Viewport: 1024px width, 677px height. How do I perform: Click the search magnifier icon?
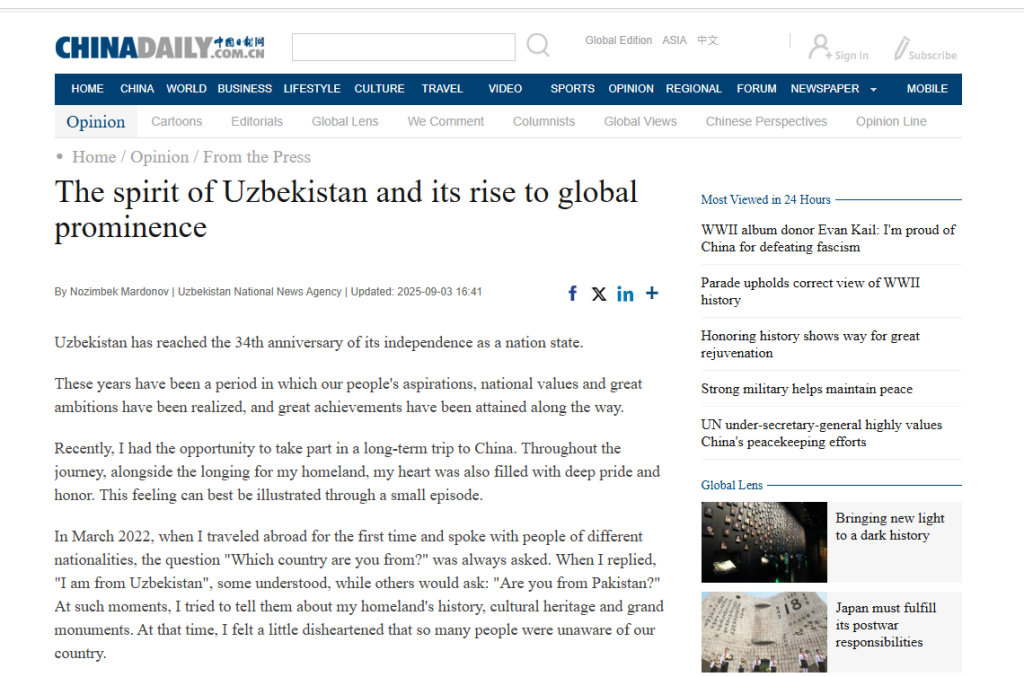coord(538,45)
